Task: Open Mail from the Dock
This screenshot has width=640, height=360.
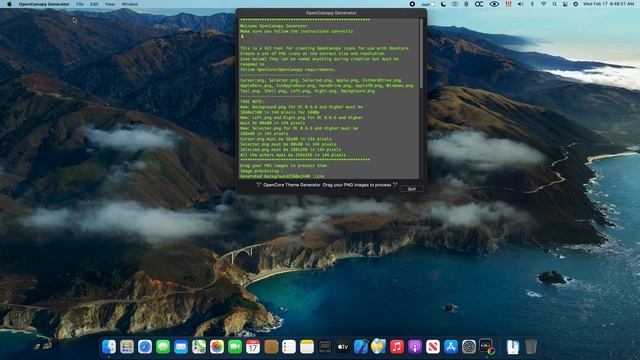Action: click(181, 347)
